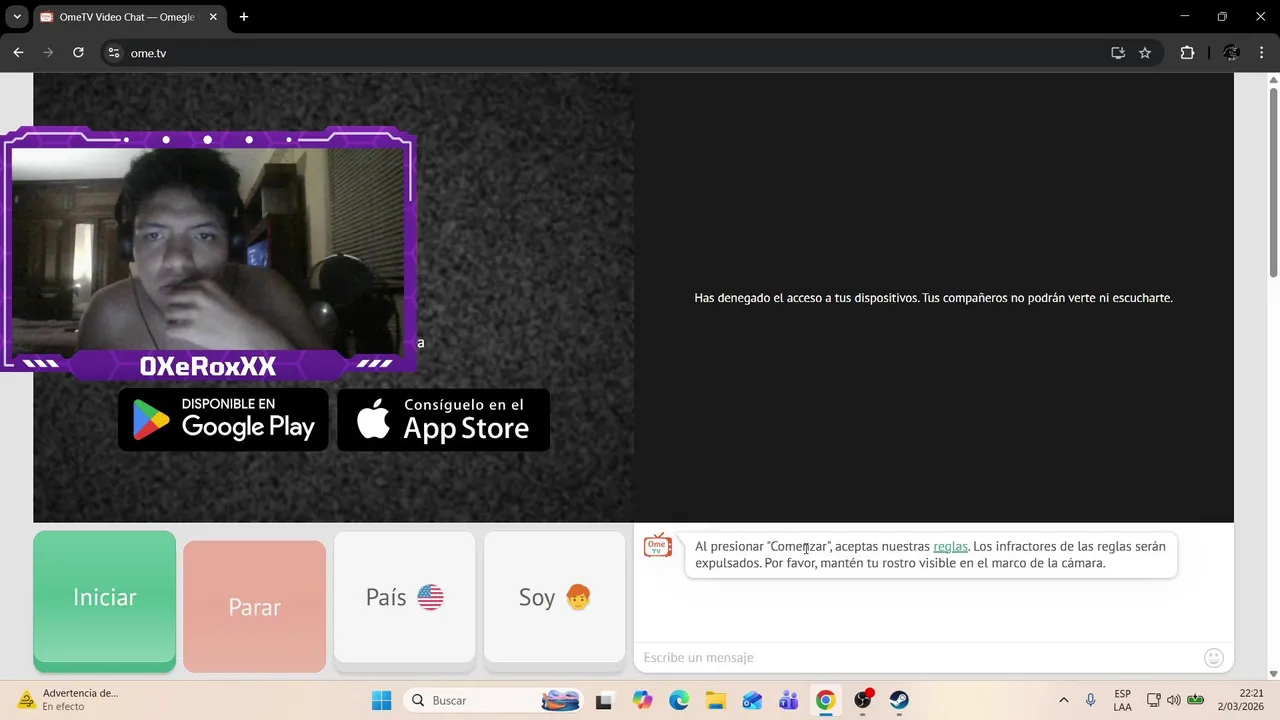This screenshot has width=1280, height=720.
Task: Open the Google Play store badge
Action: pyautogui.click(x=223, y=419)
